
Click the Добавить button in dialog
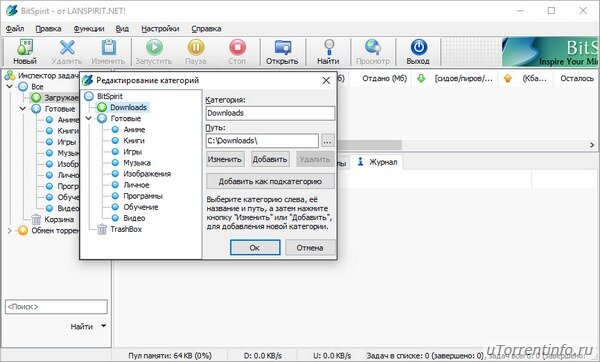pos(270,159)
